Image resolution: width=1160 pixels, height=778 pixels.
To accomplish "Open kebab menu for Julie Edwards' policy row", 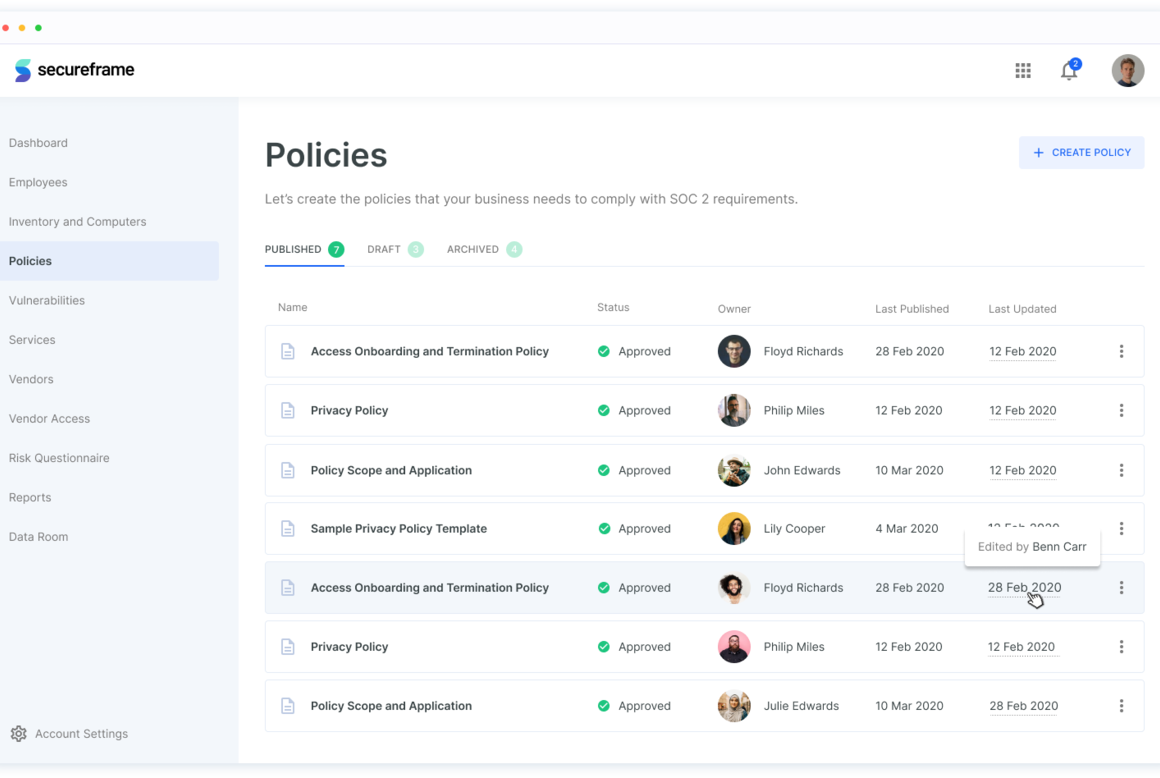I will [x=1122, y=706].
